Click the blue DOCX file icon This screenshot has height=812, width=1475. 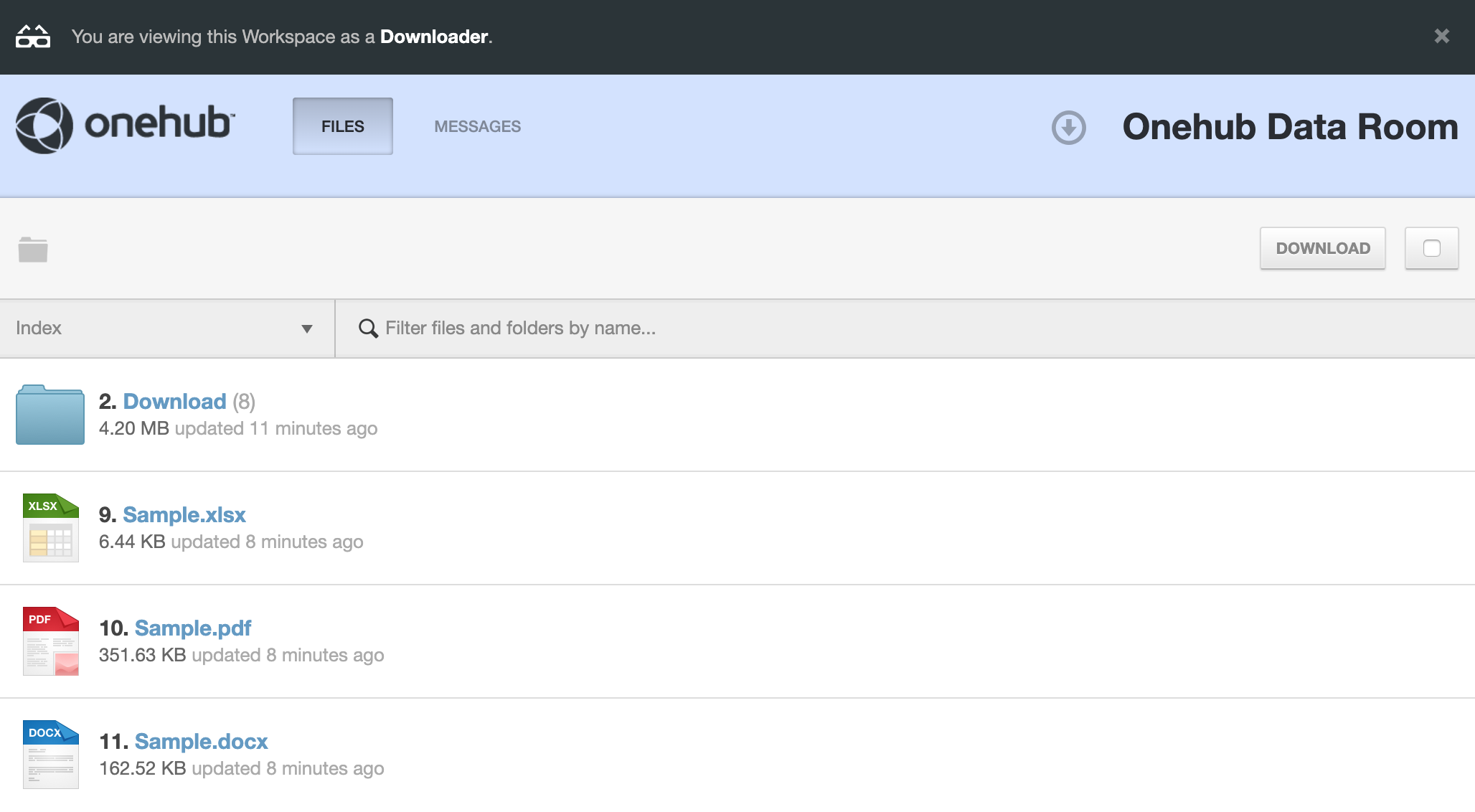point(50,754)
